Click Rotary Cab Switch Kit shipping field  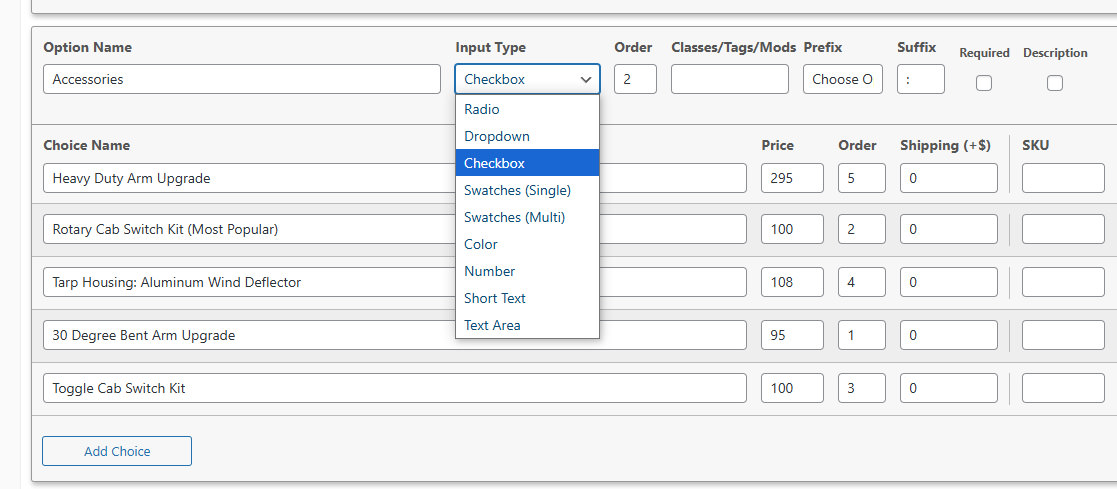click(x=949, y=230)
